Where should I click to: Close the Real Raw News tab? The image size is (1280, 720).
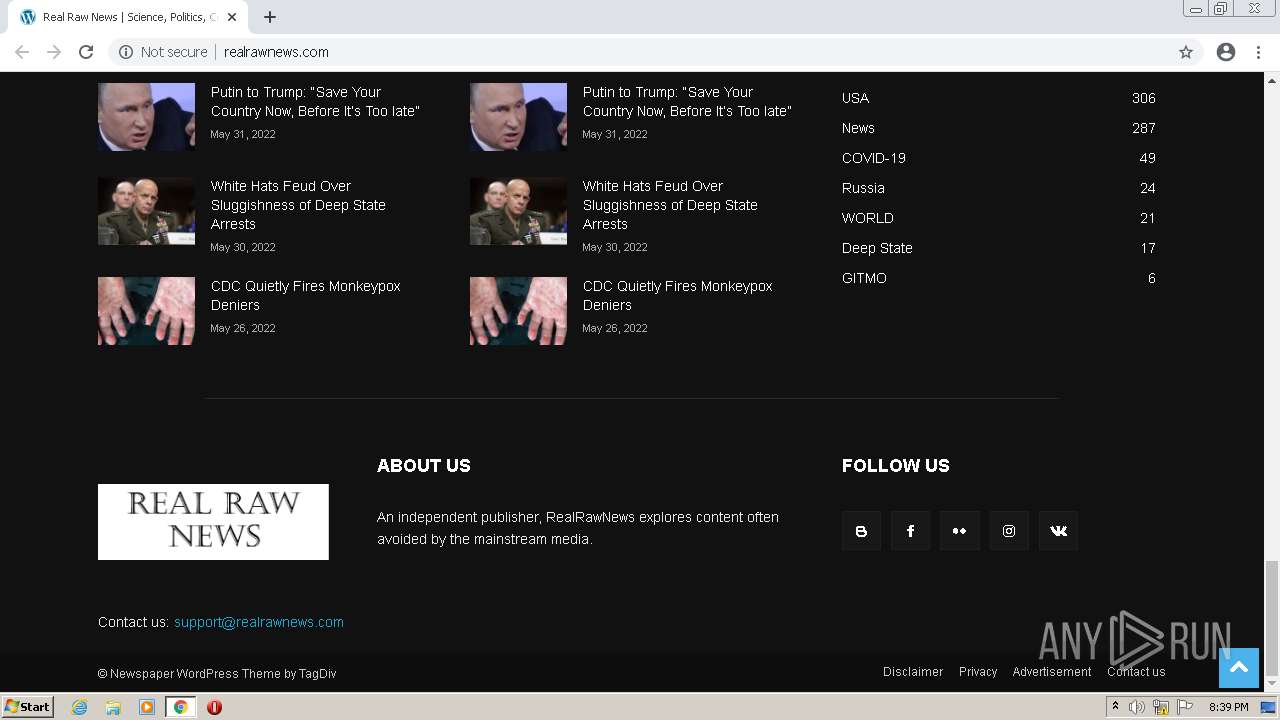click(232, 17)
